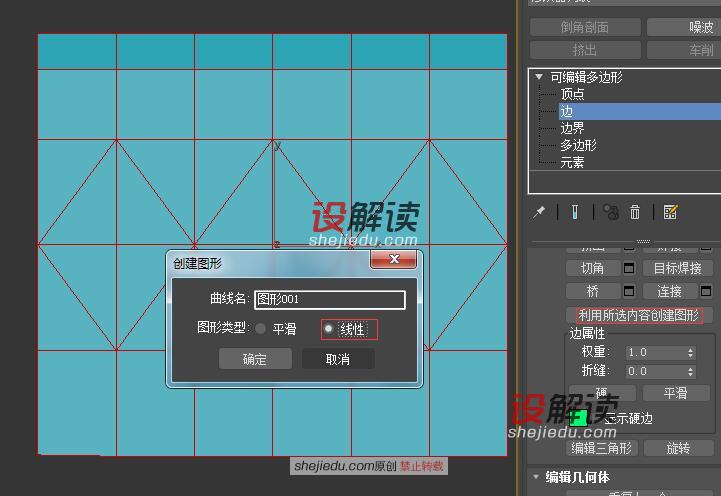Click the 编辑三角形 button
Screen dimensions: 721x496
point(602,448)
